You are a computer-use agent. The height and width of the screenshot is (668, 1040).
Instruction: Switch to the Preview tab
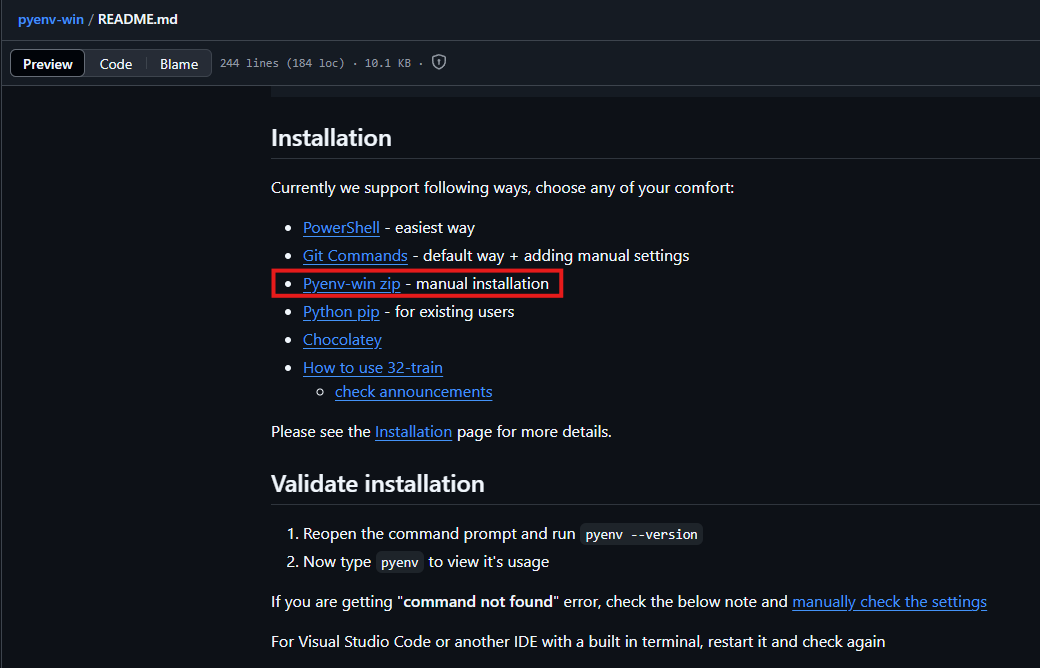[x=48, y=64]
